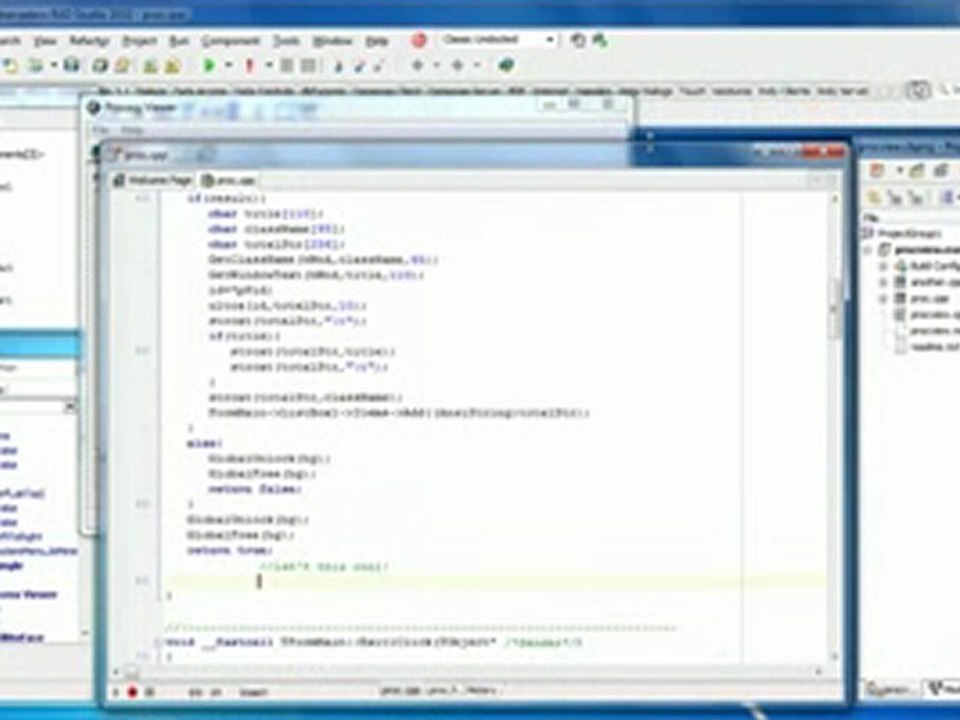Open the dropdown next to back navigation arrow

[x=437, y=65]
